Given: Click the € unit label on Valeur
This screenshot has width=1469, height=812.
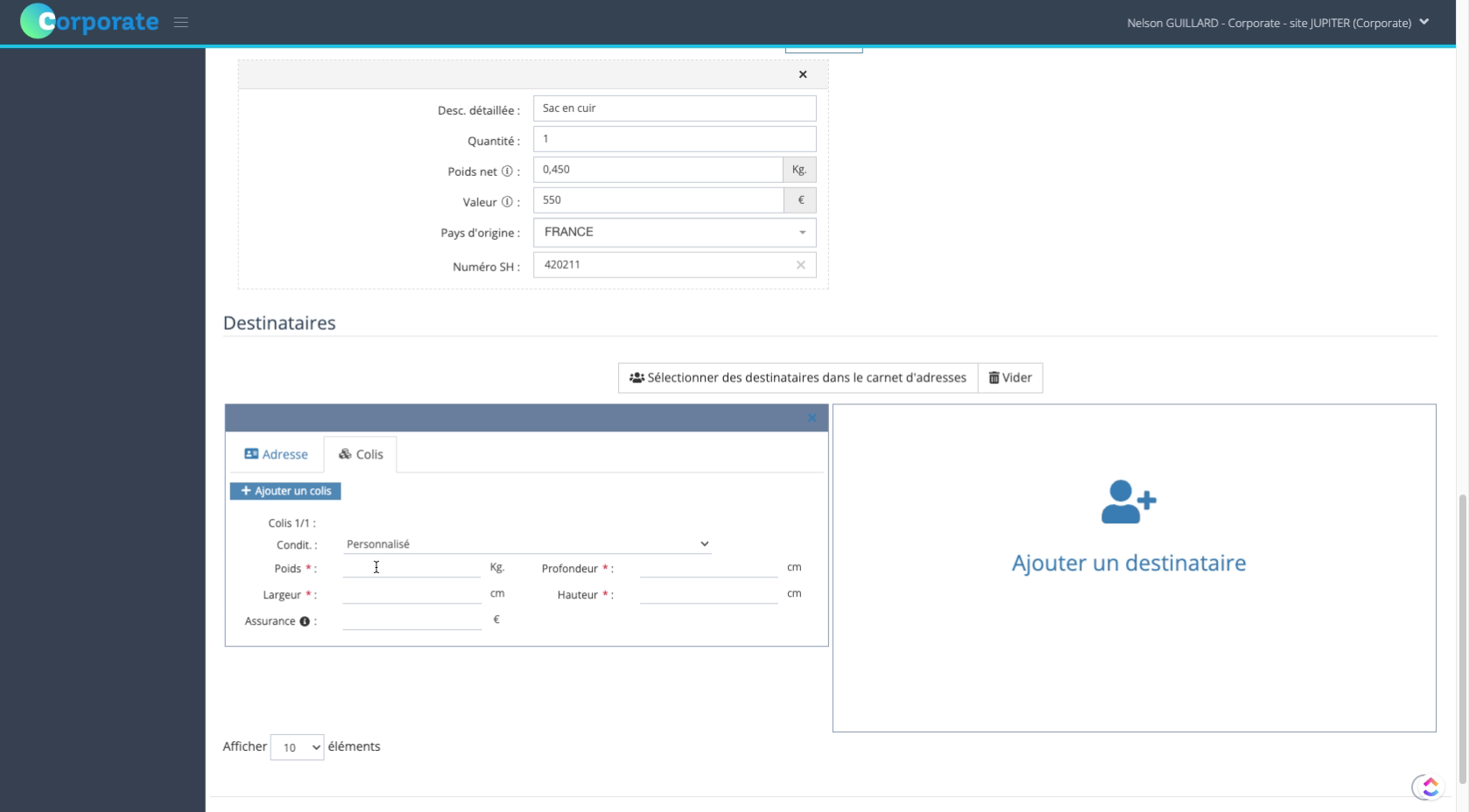Looking at the screenshot, I should [800, 200].
